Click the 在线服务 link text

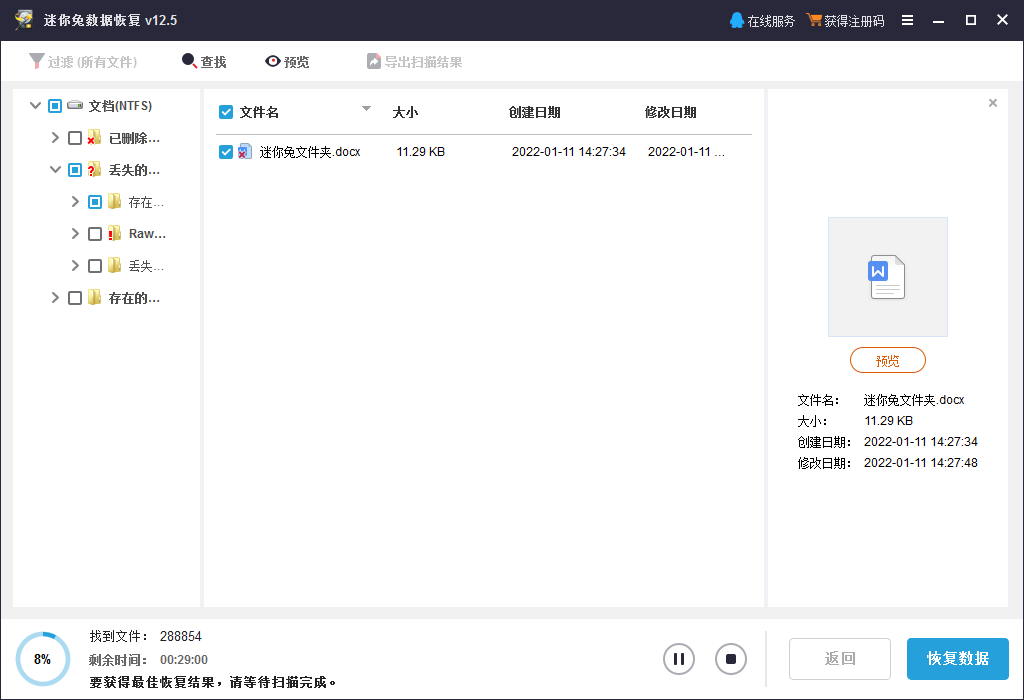(x=771, y=21)
